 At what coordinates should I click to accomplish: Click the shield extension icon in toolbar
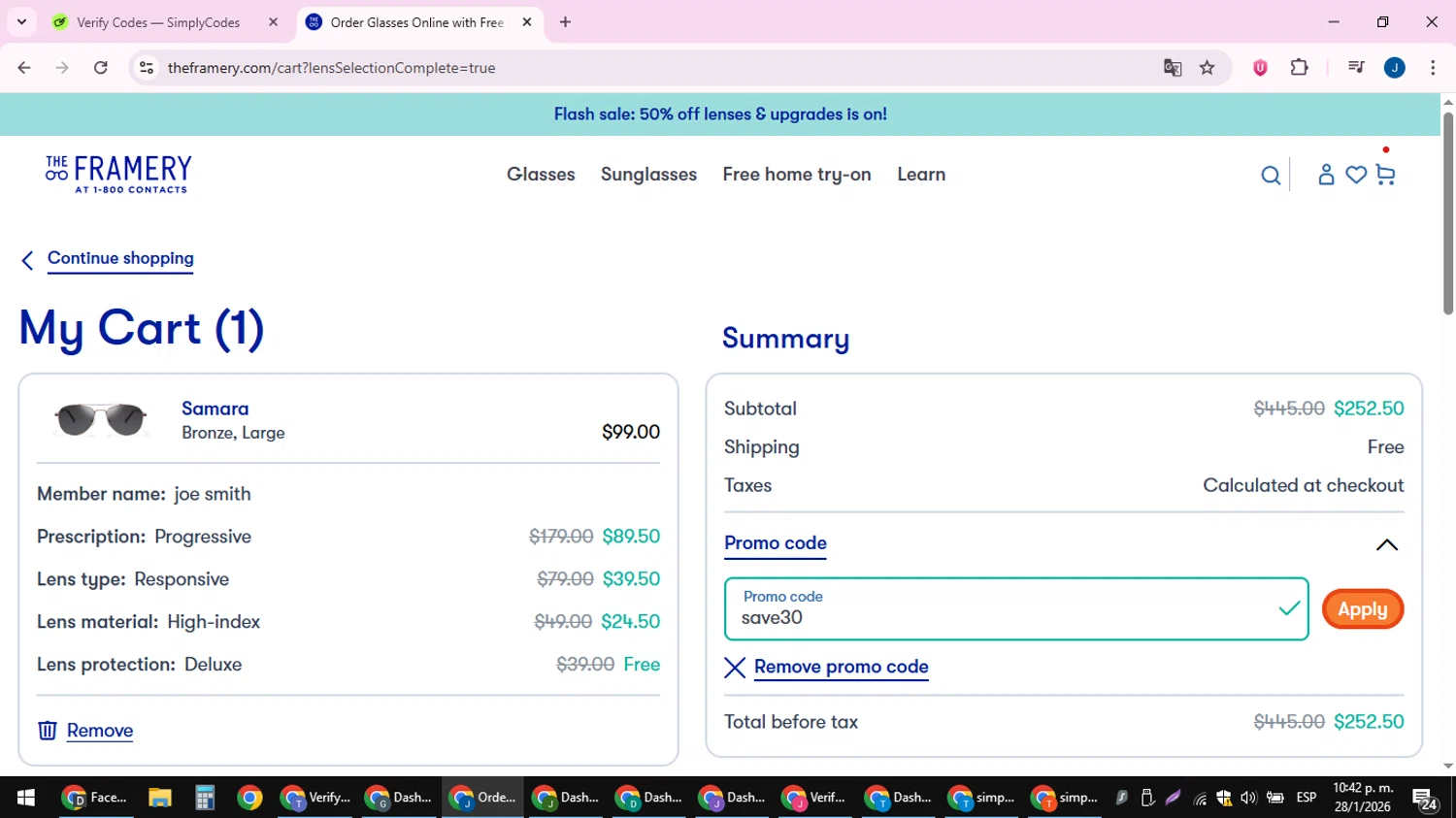pos(1260,68)
